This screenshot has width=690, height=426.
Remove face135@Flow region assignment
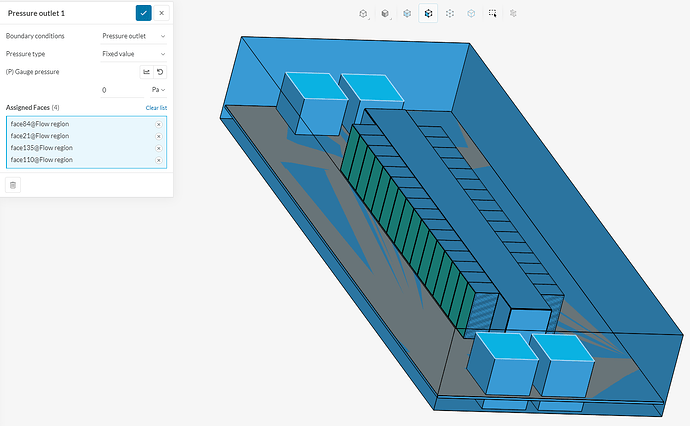(158, 148)
